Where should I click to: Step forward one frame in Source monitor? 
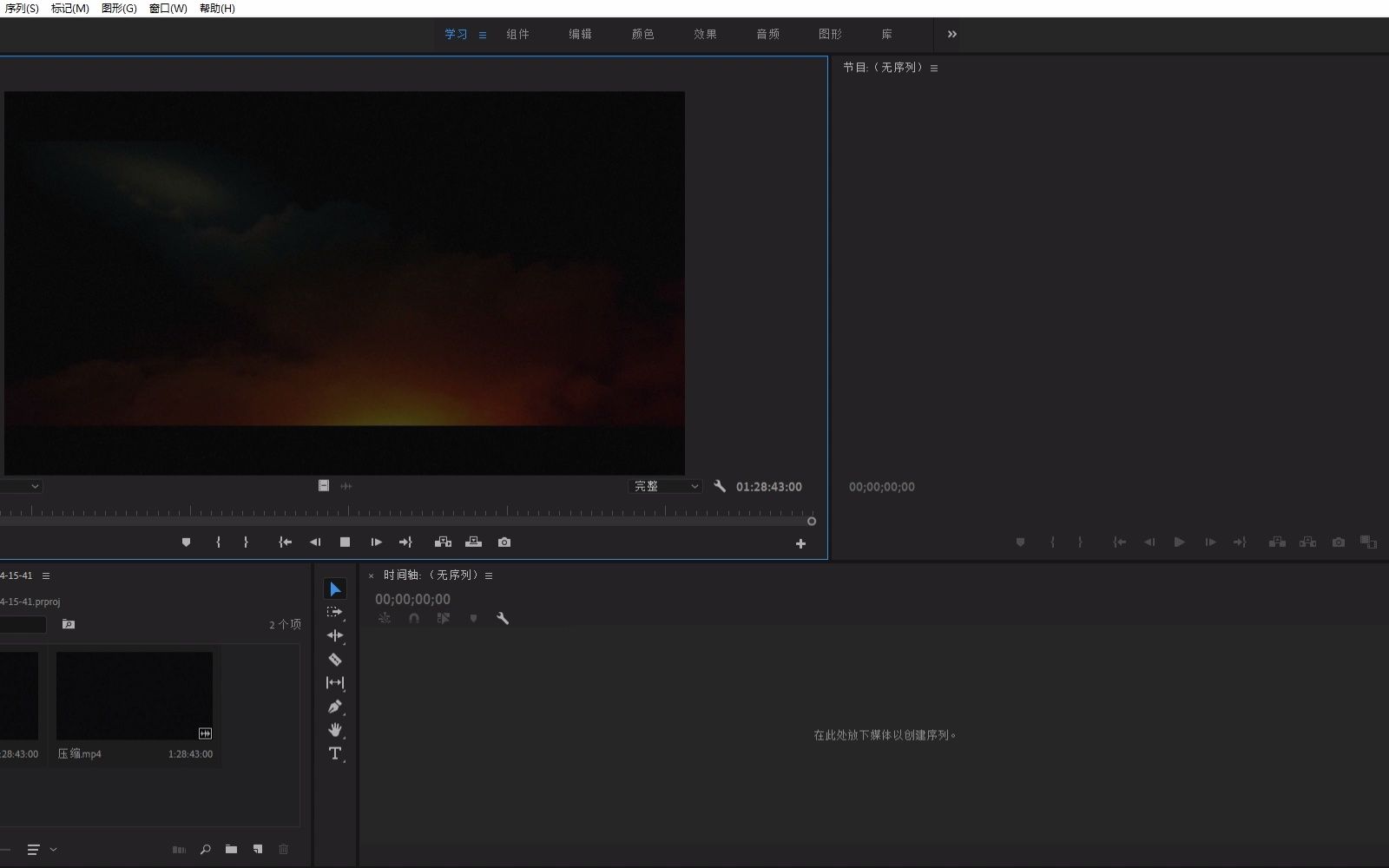(x=376, y=542)
